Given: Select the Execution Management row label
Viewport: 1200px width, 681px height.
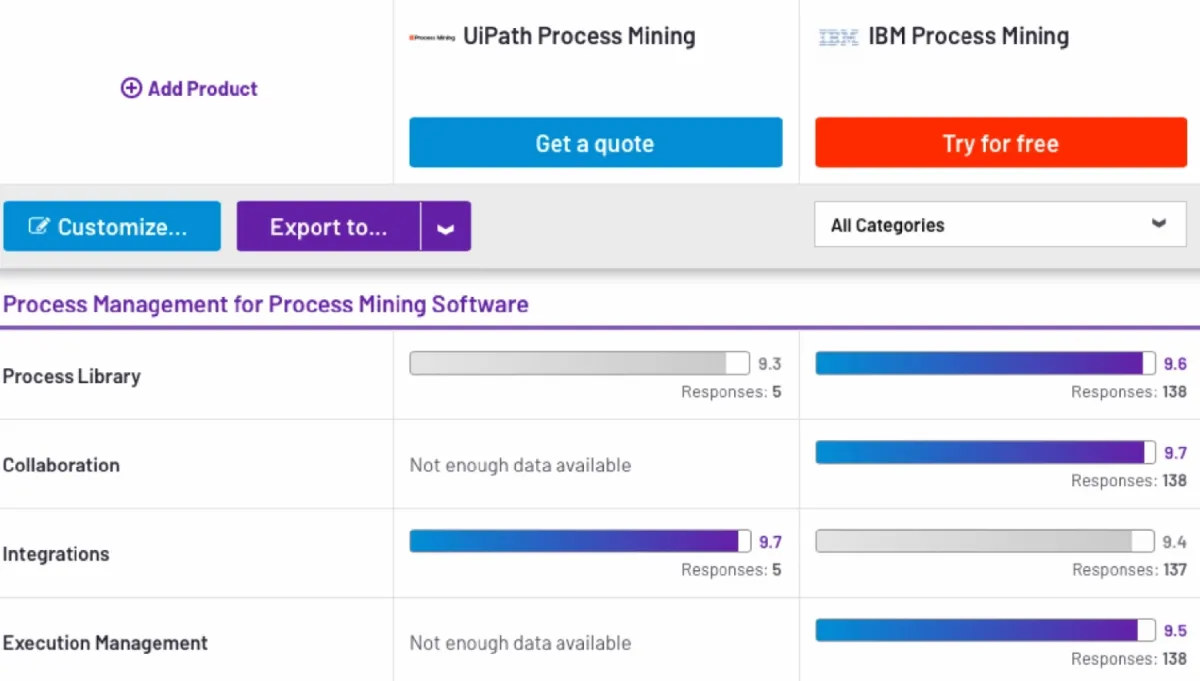Looking at the screenshot, I should [105, 643].
